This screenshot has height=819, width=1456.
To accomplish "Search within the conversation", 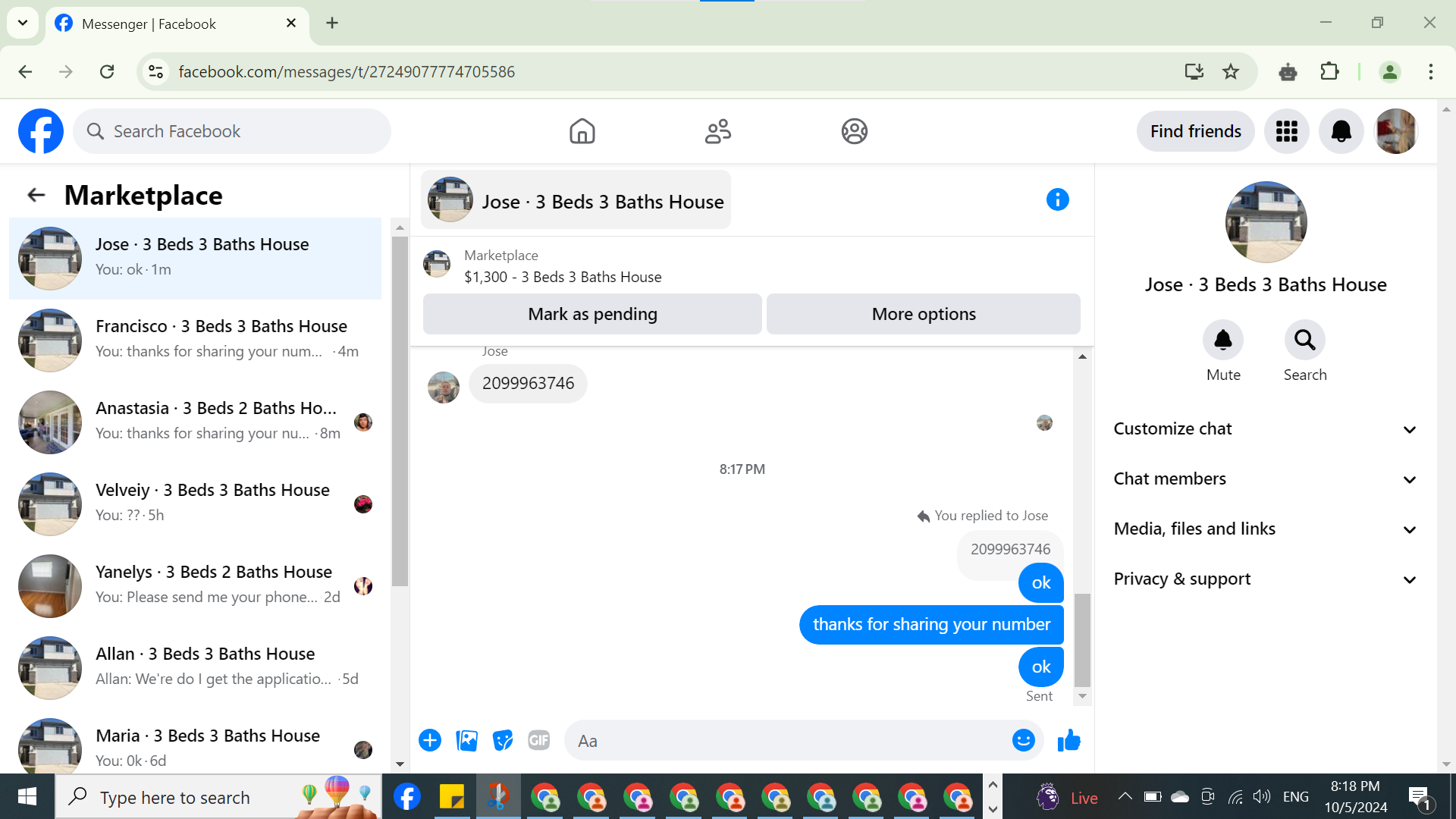I will point(1304,340).
